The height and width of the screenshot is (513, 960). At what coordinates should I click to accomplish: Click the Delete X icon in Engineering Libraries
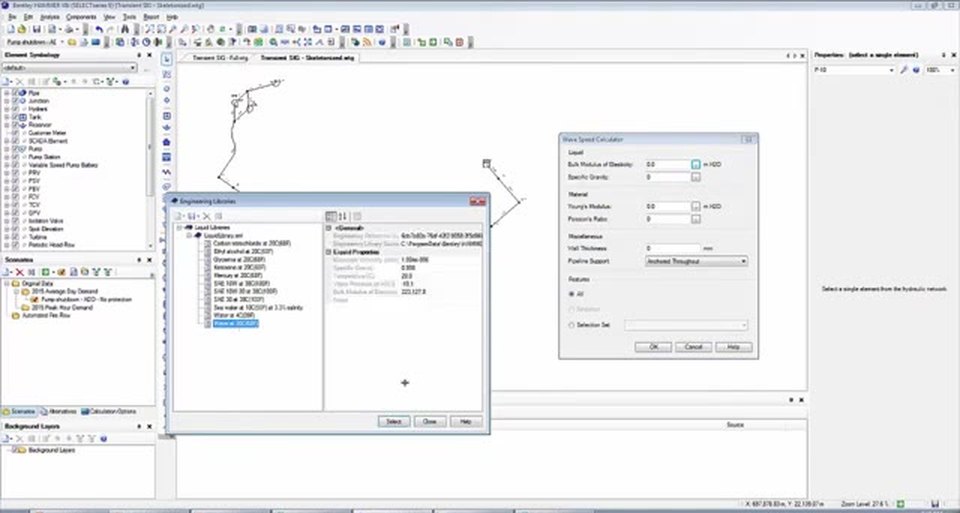tap(206, 216)
